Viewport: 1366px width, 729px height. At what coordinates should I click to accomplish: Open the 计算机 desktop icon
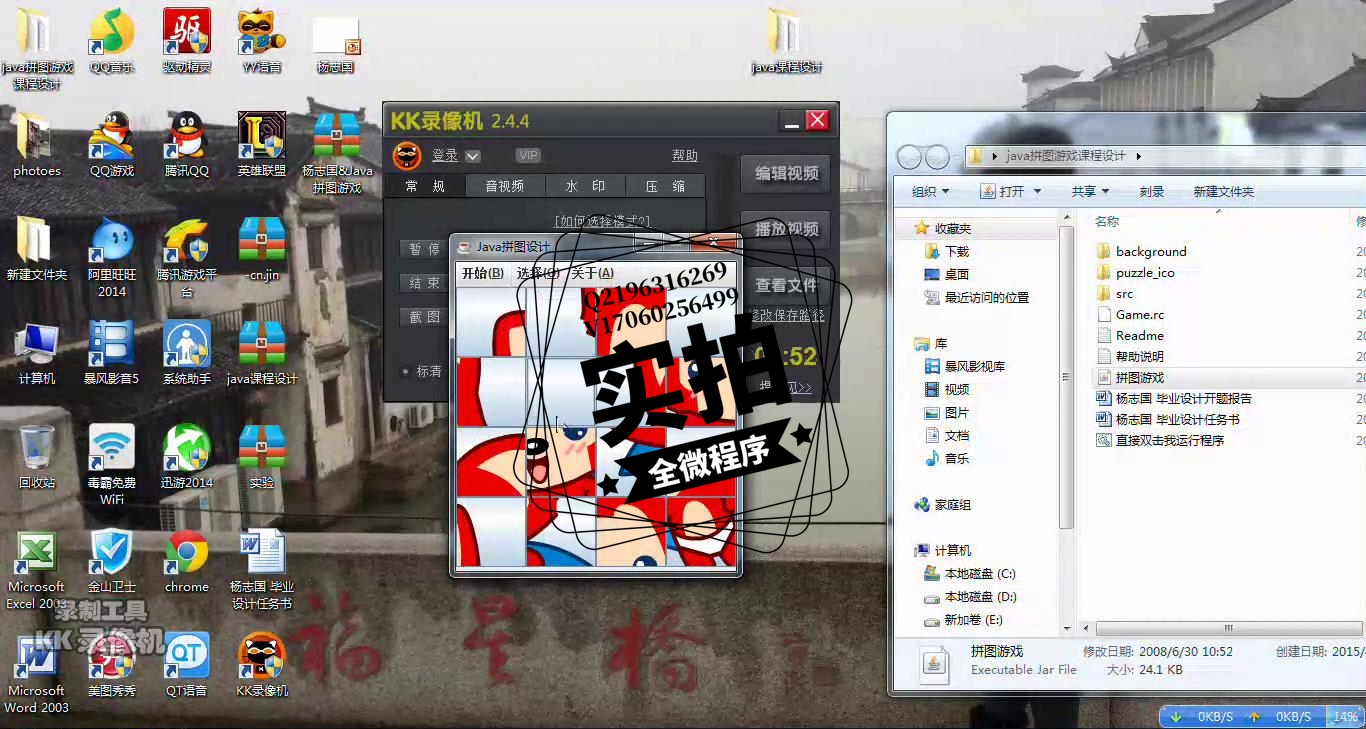tap(37, 353)
